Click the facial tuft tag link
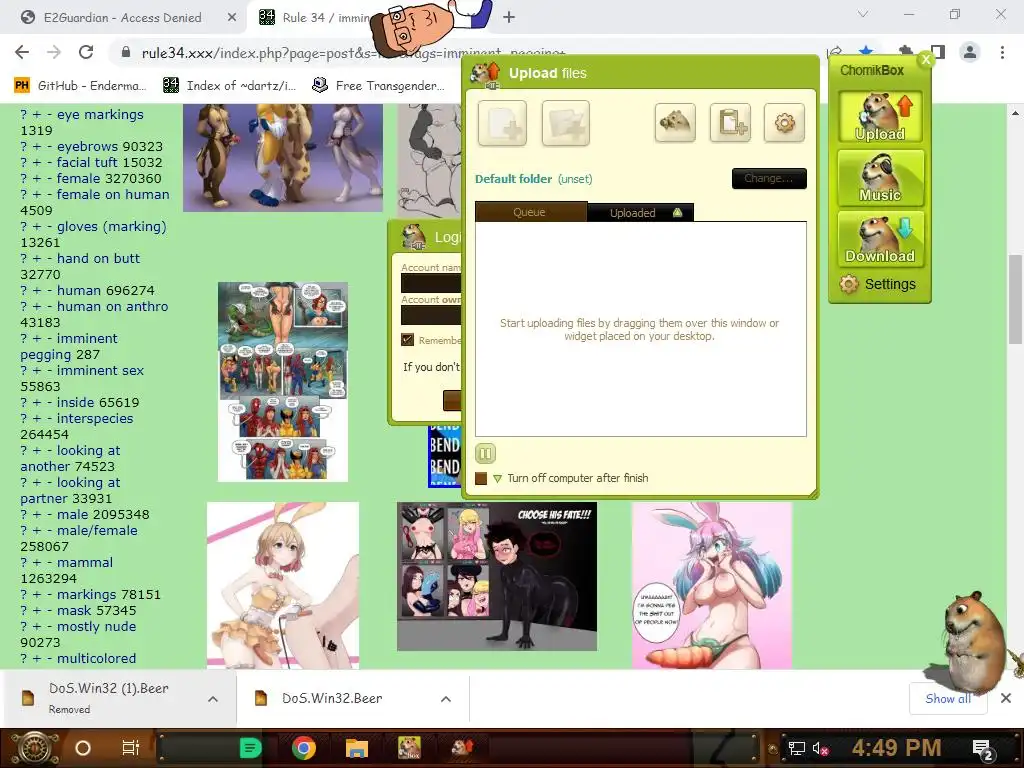The image size is (1024, 768). coord(90,162)
